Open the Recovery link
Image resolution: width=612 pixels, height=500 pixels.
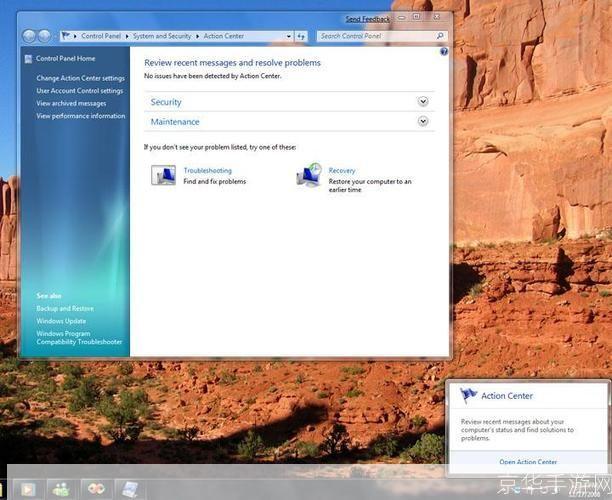[342, 171]
